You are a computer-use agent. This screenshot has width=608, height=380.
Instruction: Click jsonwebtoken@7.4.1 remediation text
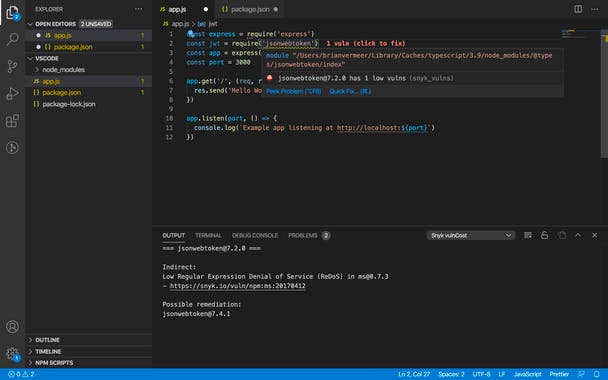click(196, 314)
